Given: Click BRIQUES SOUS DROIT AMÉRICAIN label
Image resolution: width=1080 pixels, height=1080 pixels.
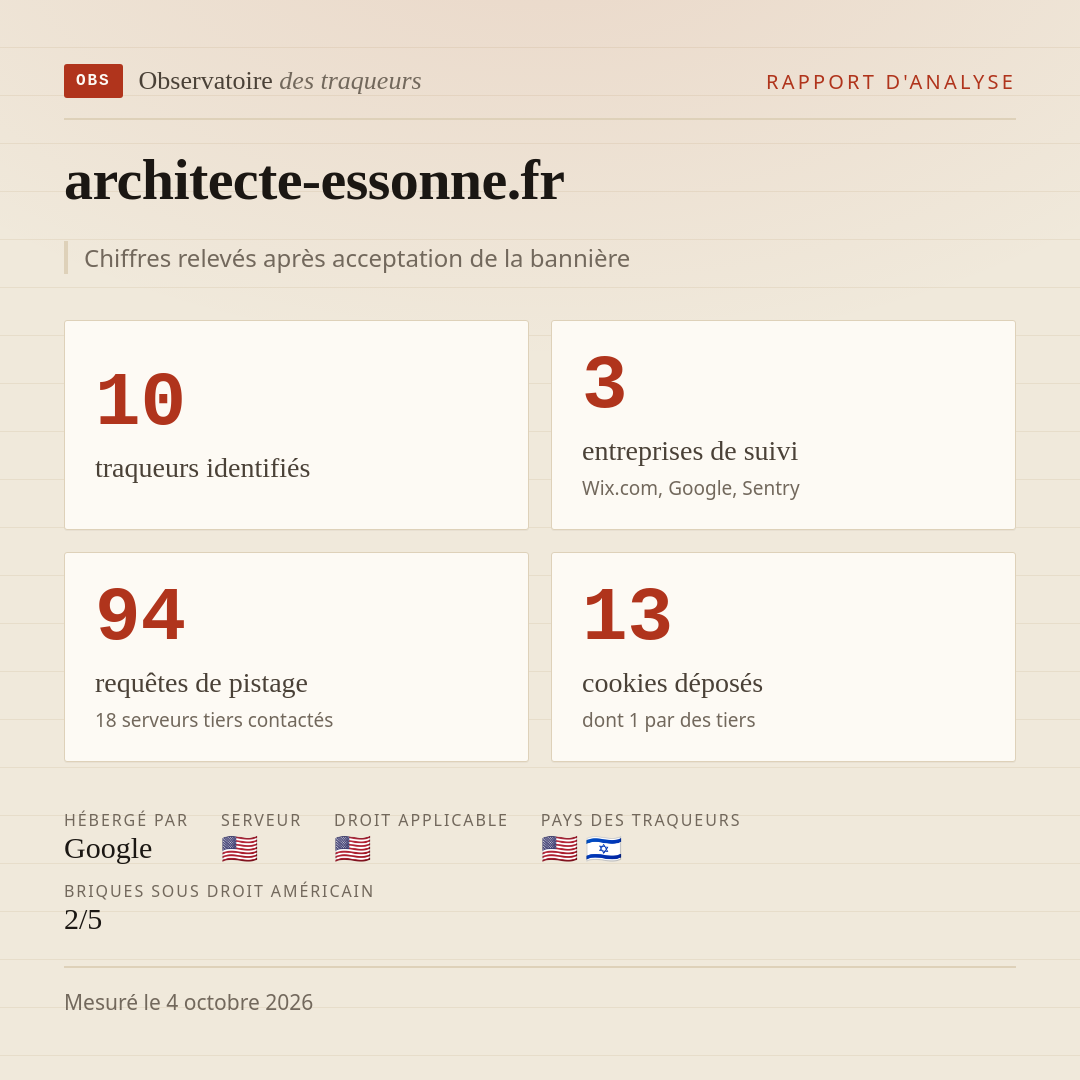Looking at the screenshot, I should 219,891.
